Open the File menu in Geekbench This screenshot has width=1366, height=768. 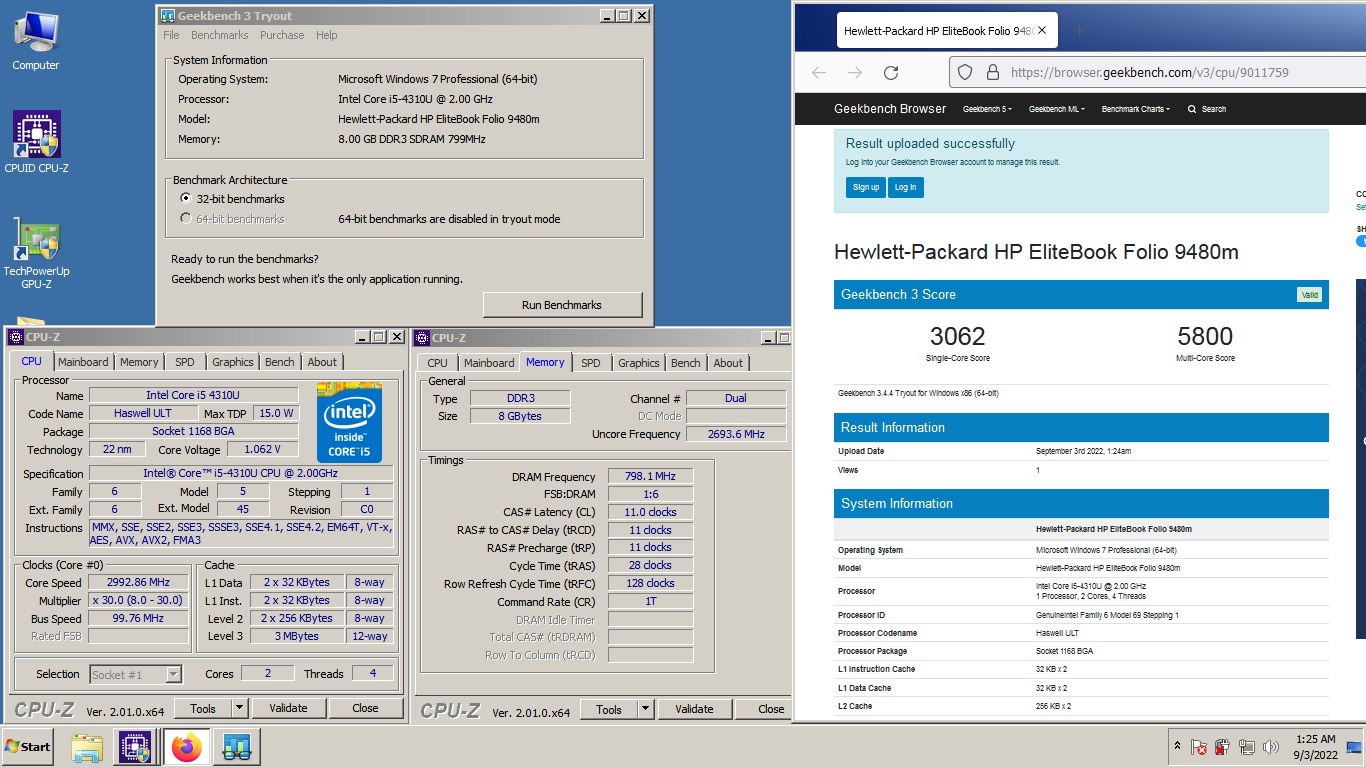pyautogui.click(x=171, y=35)
